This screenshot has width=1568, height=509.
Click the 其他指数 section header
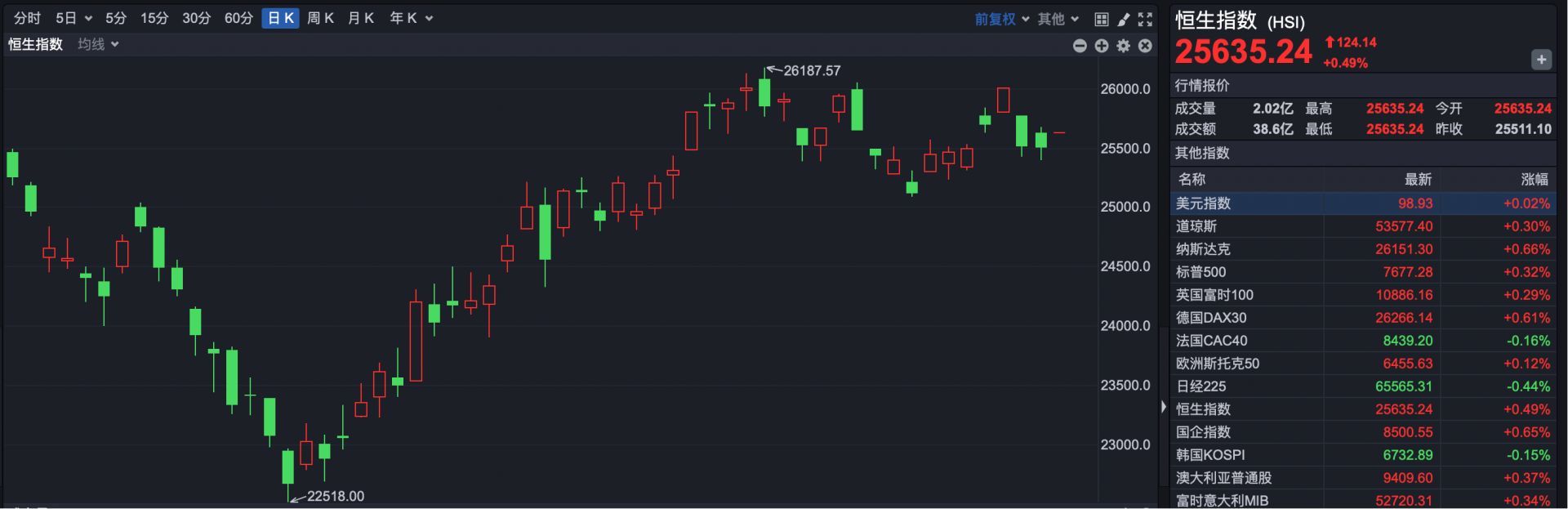[1201, 153]
